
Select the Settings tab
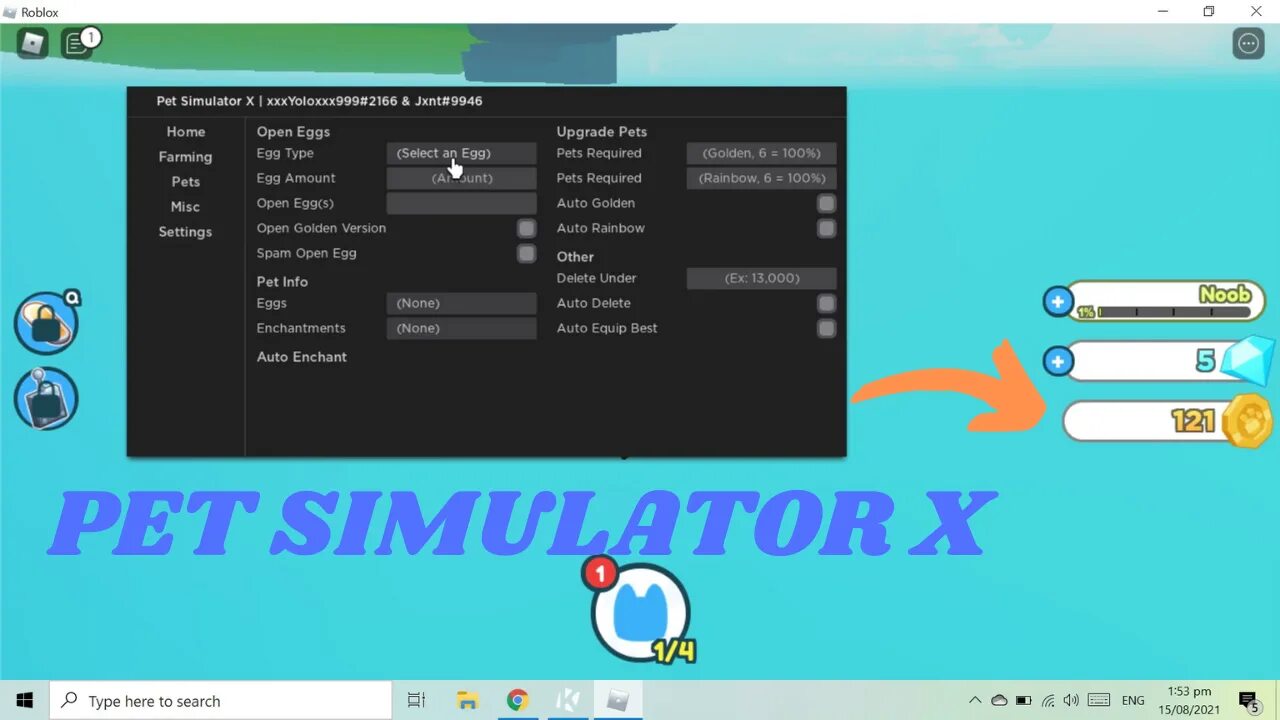(186, 232)
